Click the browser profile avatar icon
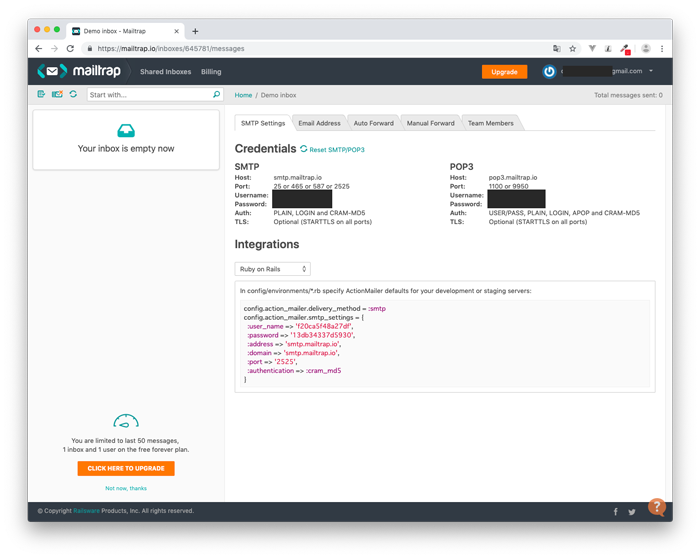The image size is (700, 558). 646,49
